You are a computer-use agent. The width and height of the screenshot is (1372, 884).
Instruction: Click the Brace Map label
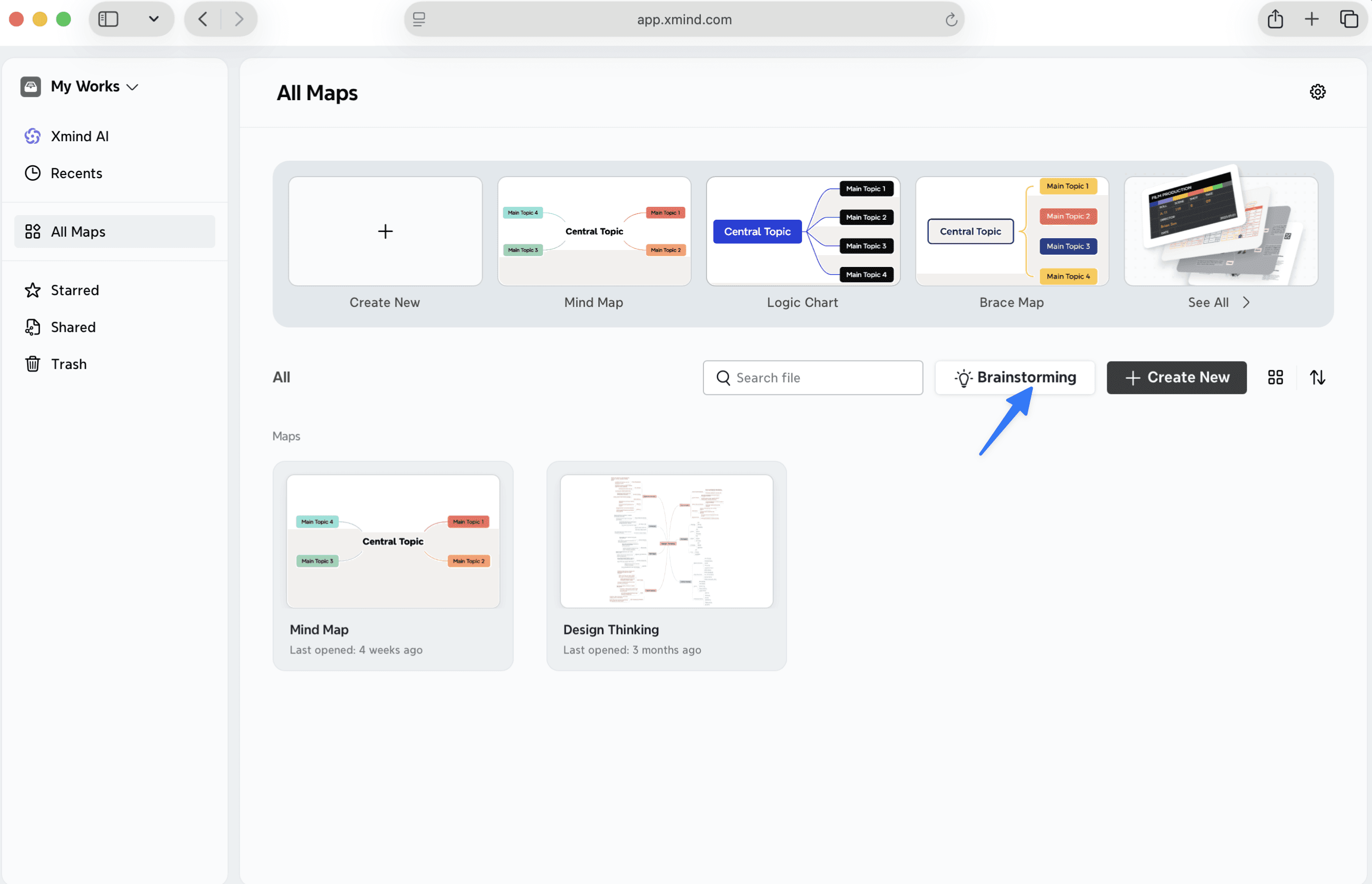pyautogui.click(x=1011, y=302)
